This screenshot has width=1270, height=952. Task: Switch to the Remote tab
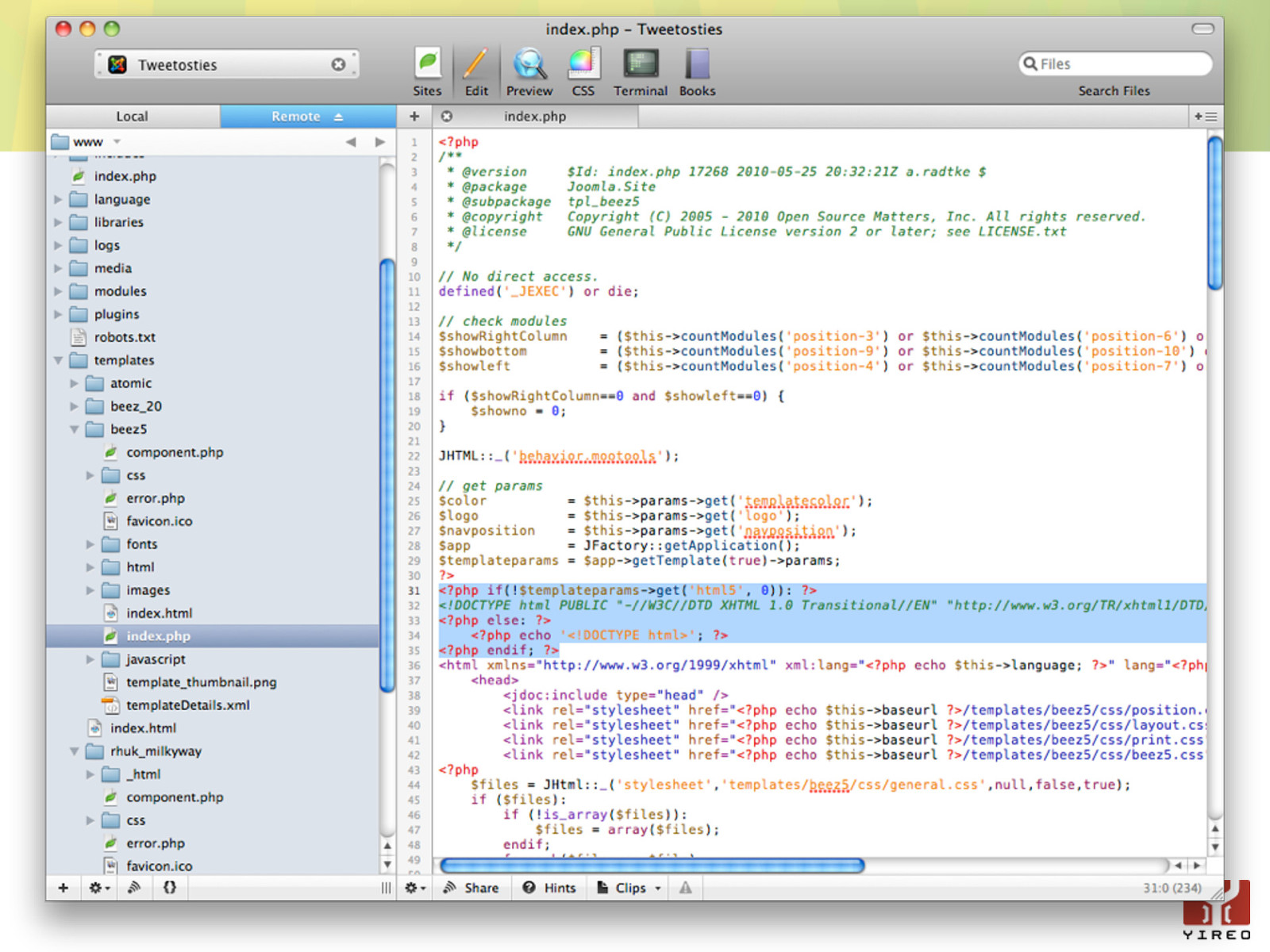pyautogui.click(x=308, y=116)
